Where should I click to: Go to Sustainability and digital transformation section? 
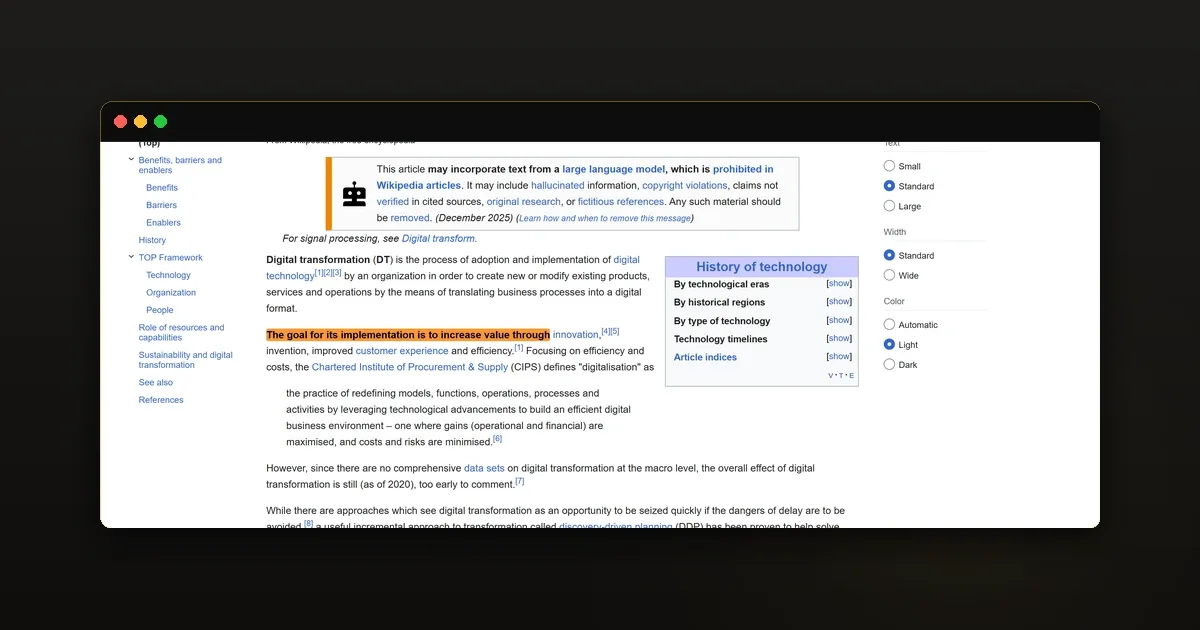click(x=186, y=360)
